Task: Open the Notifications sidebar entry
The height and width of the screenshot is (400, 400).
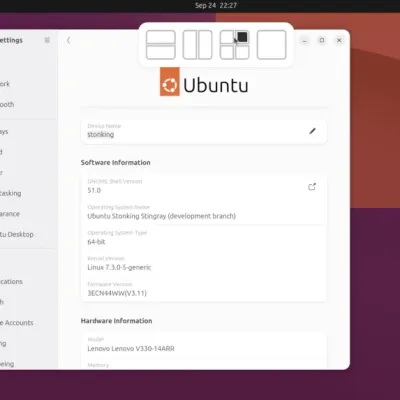Action: 28,281
